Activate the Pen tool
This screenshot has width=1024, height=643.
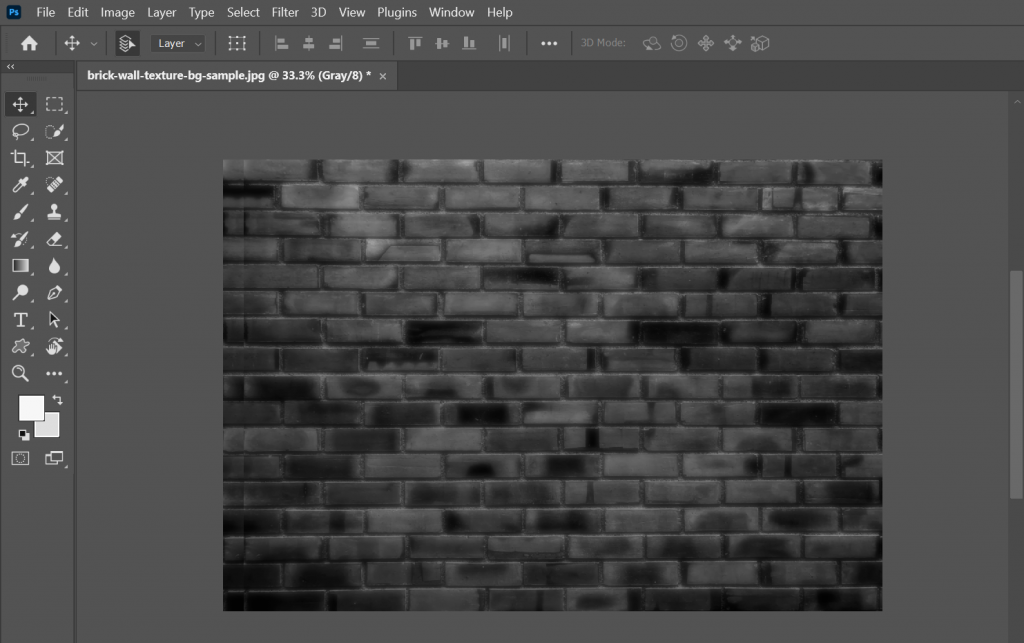(x=54, y=293)
